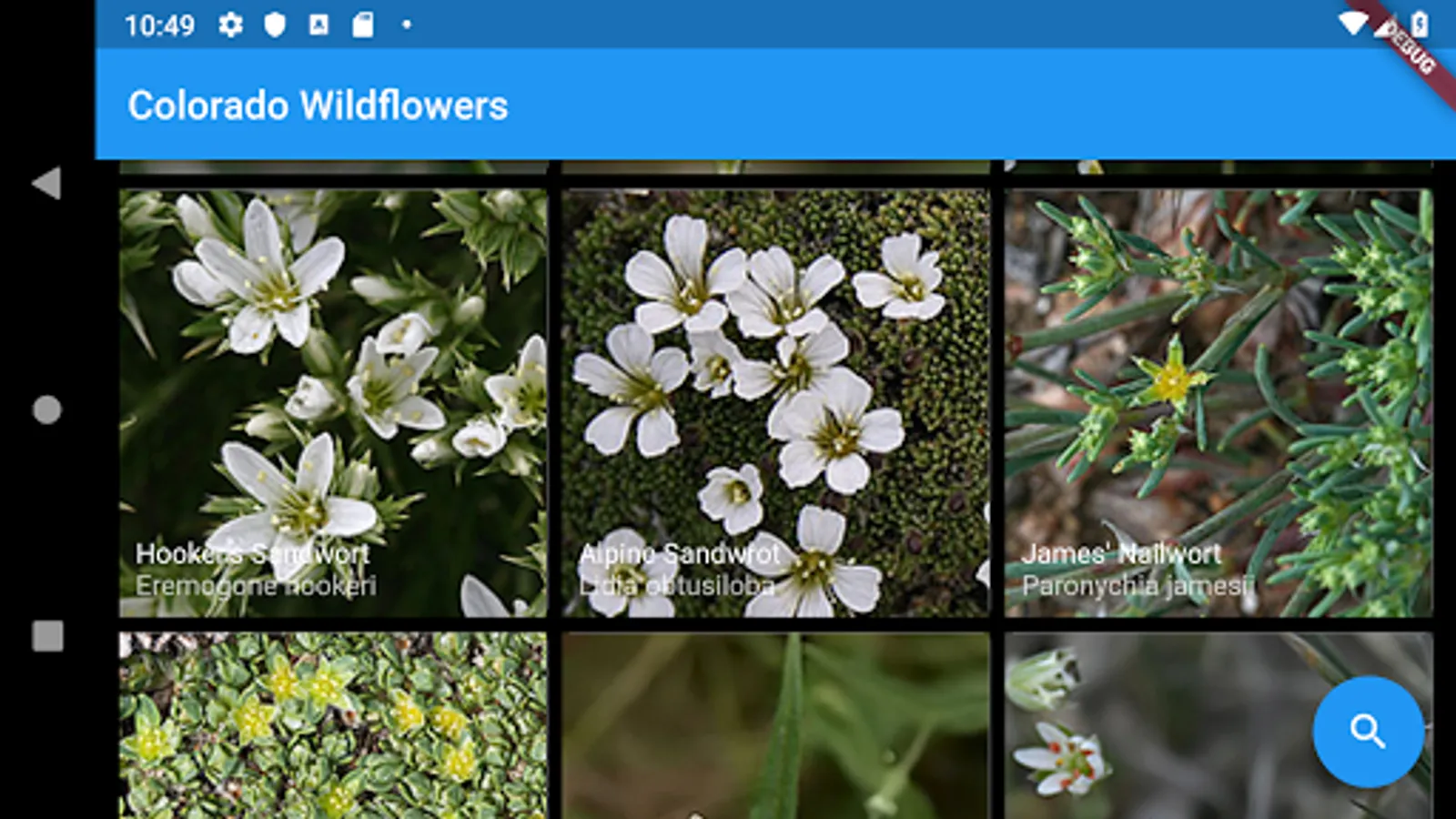1456x819 pixels.
Task: Open Hooker's Sandwort flower tile
Action: pos(333,403)
